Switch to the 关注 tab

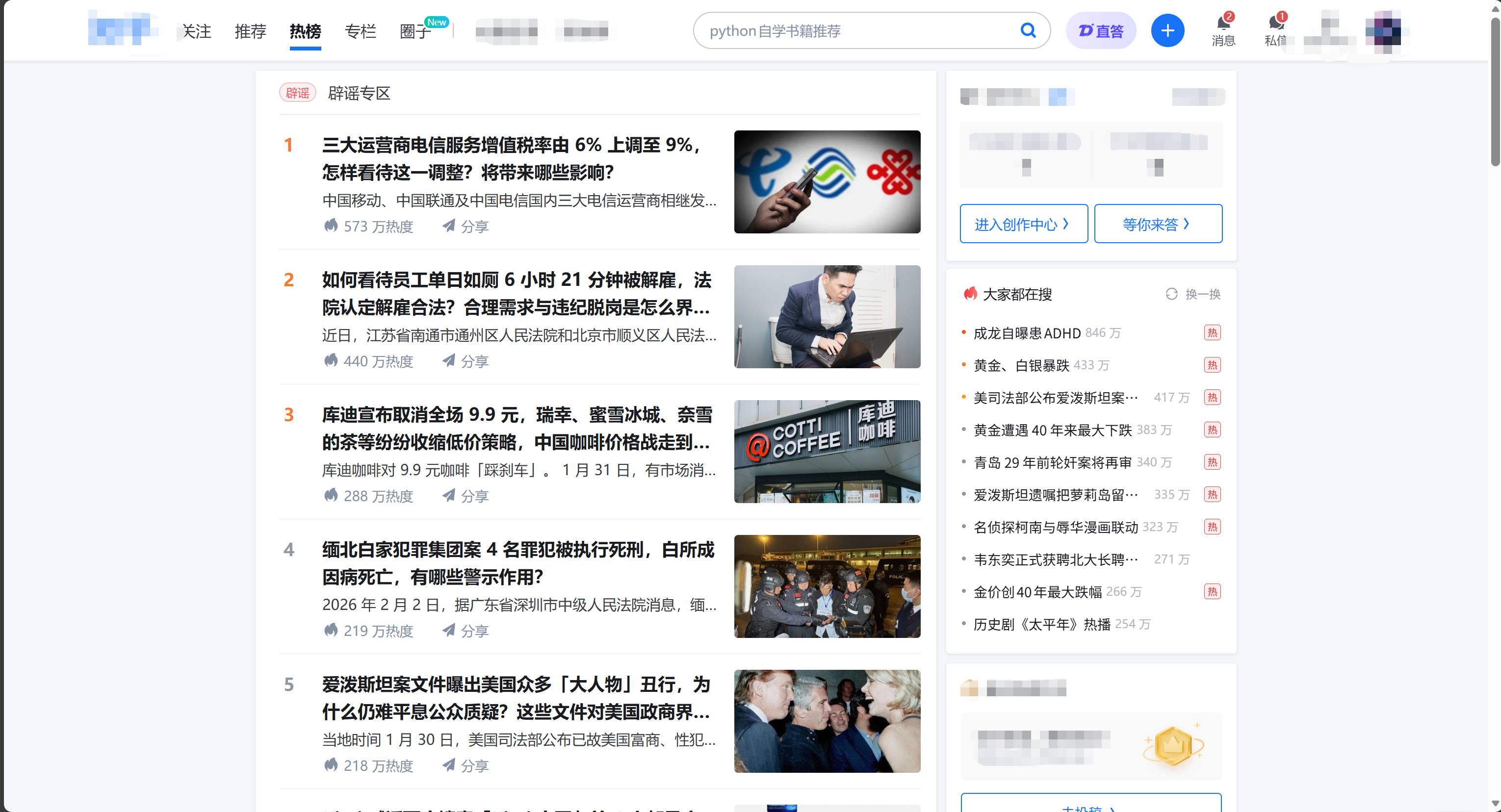[x=196, y=31]
